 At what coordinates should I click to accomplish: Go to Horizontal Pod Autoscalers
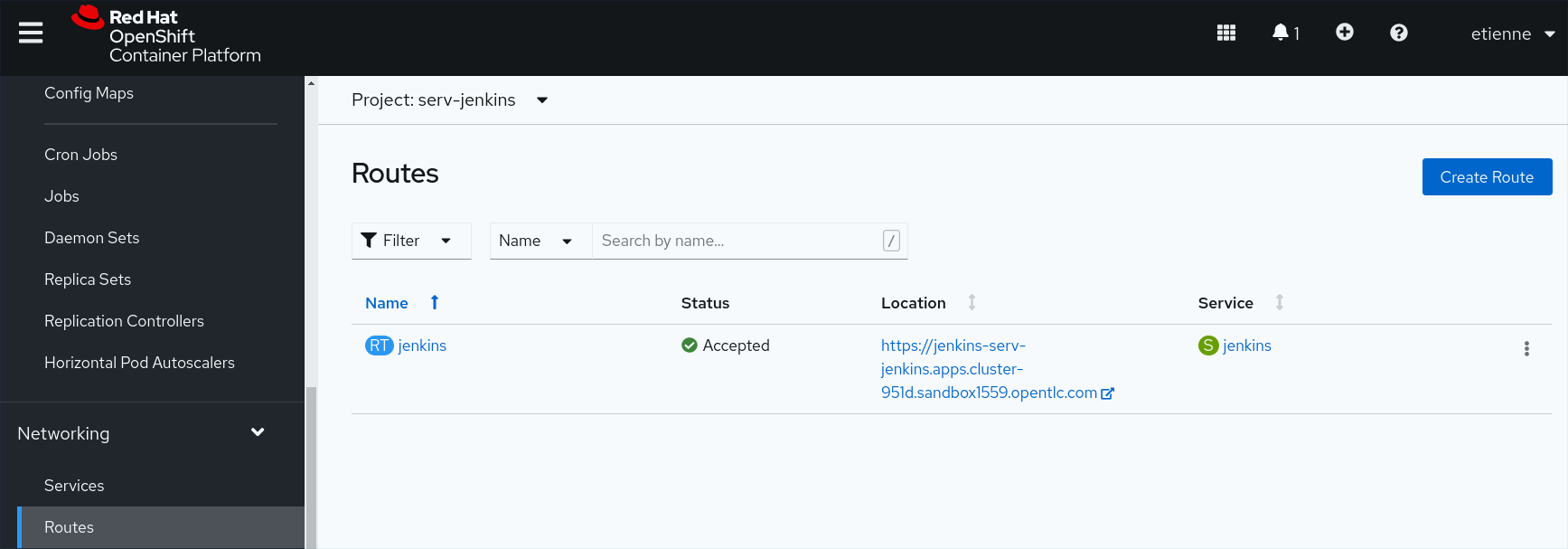139,363
